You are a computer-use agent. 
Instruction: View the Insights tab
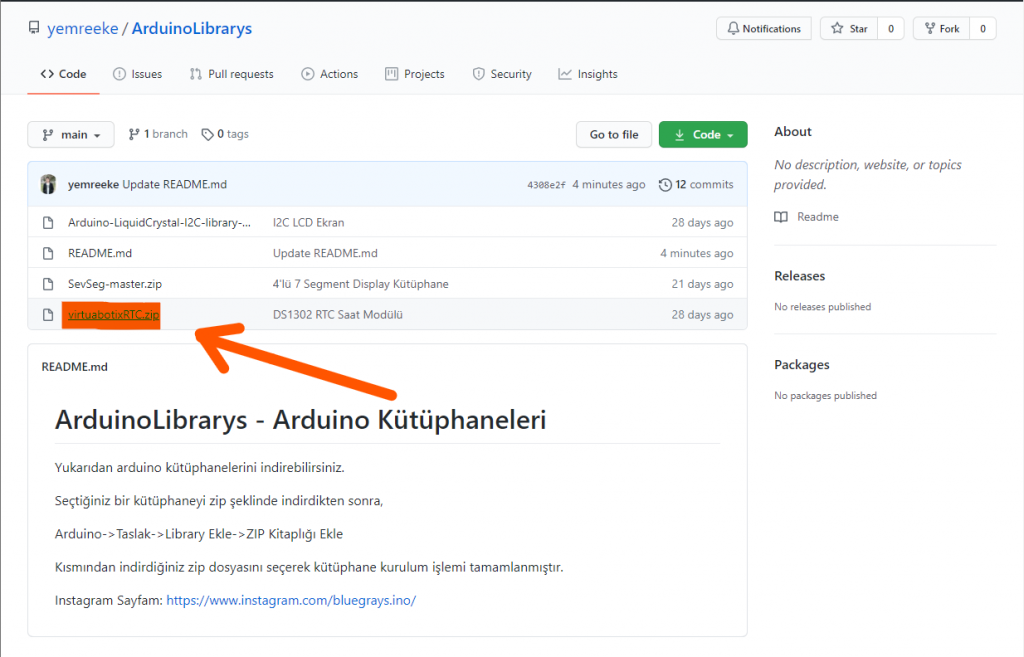pyautogui.click(x=588, y=74)
